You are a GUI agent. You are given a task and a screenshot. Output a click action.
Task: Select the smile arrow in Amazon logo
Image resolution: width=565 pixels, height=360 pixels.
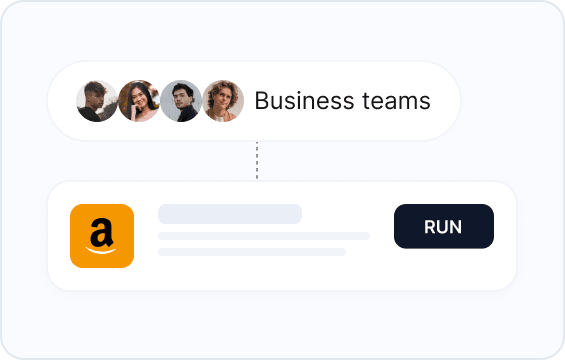[101, 250]
